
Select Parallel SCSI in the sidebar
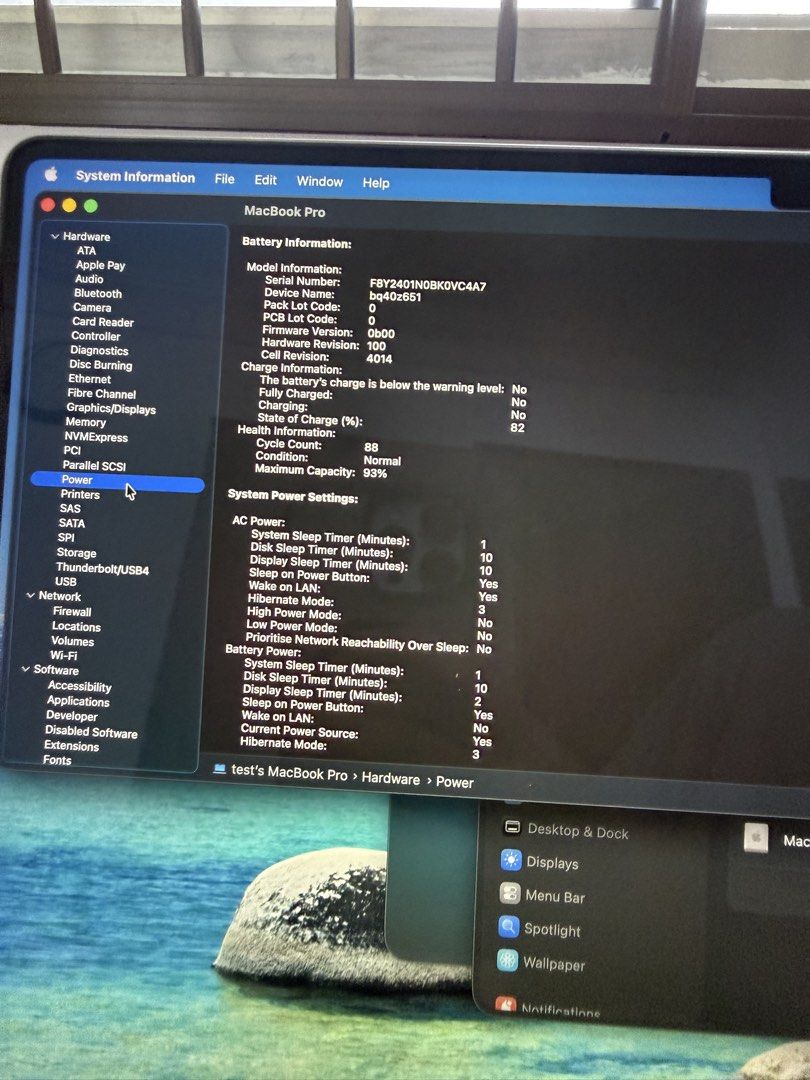pyautogui.click(x=94, y=466)
